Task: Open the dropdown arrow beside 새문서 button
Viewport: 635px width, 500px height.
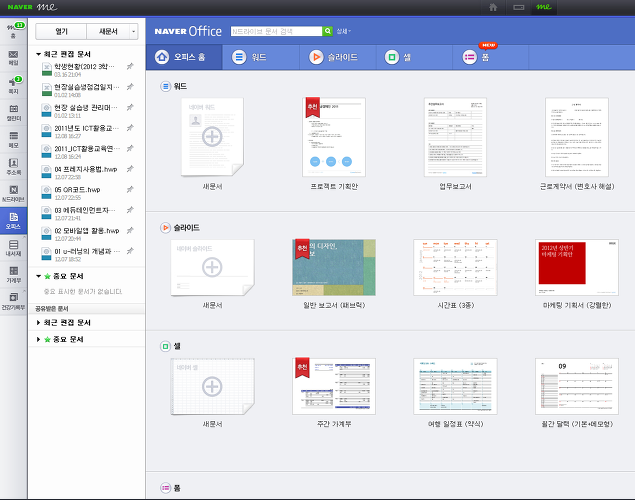Action: [134, 32]
